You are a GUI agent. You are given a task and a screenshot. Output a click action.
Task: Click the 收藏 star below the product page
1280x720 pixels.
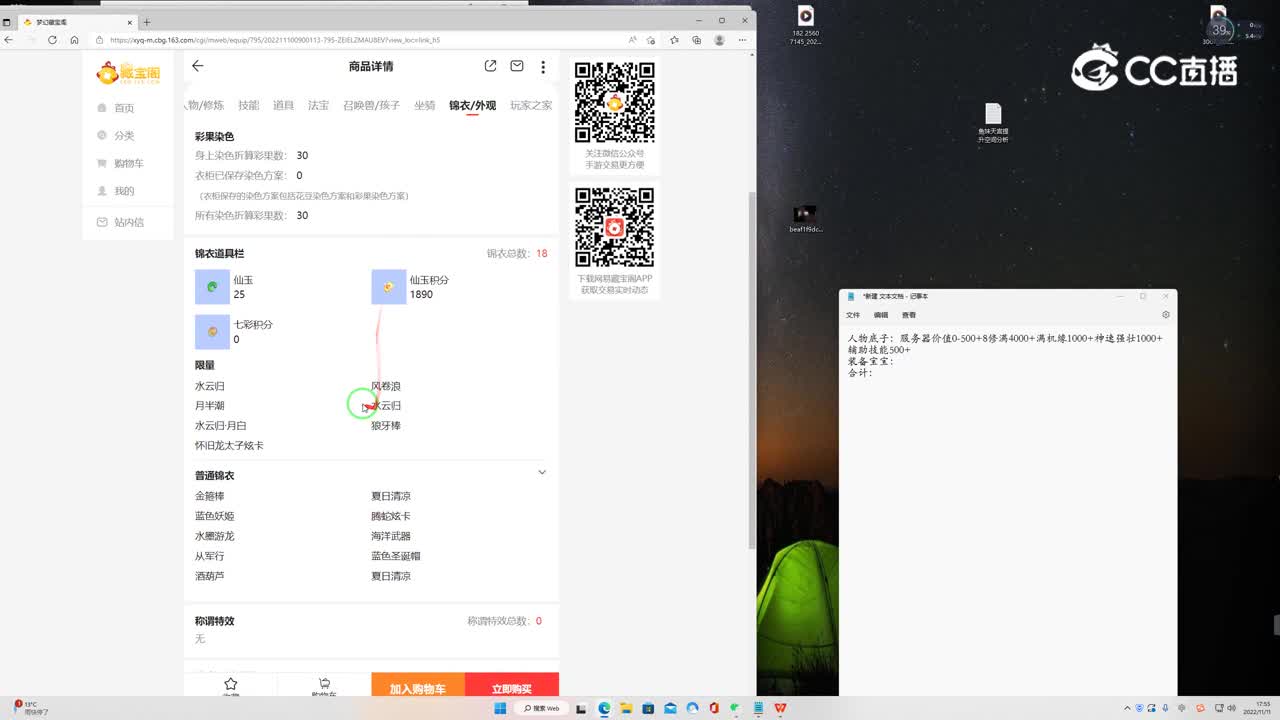(231, 684)
